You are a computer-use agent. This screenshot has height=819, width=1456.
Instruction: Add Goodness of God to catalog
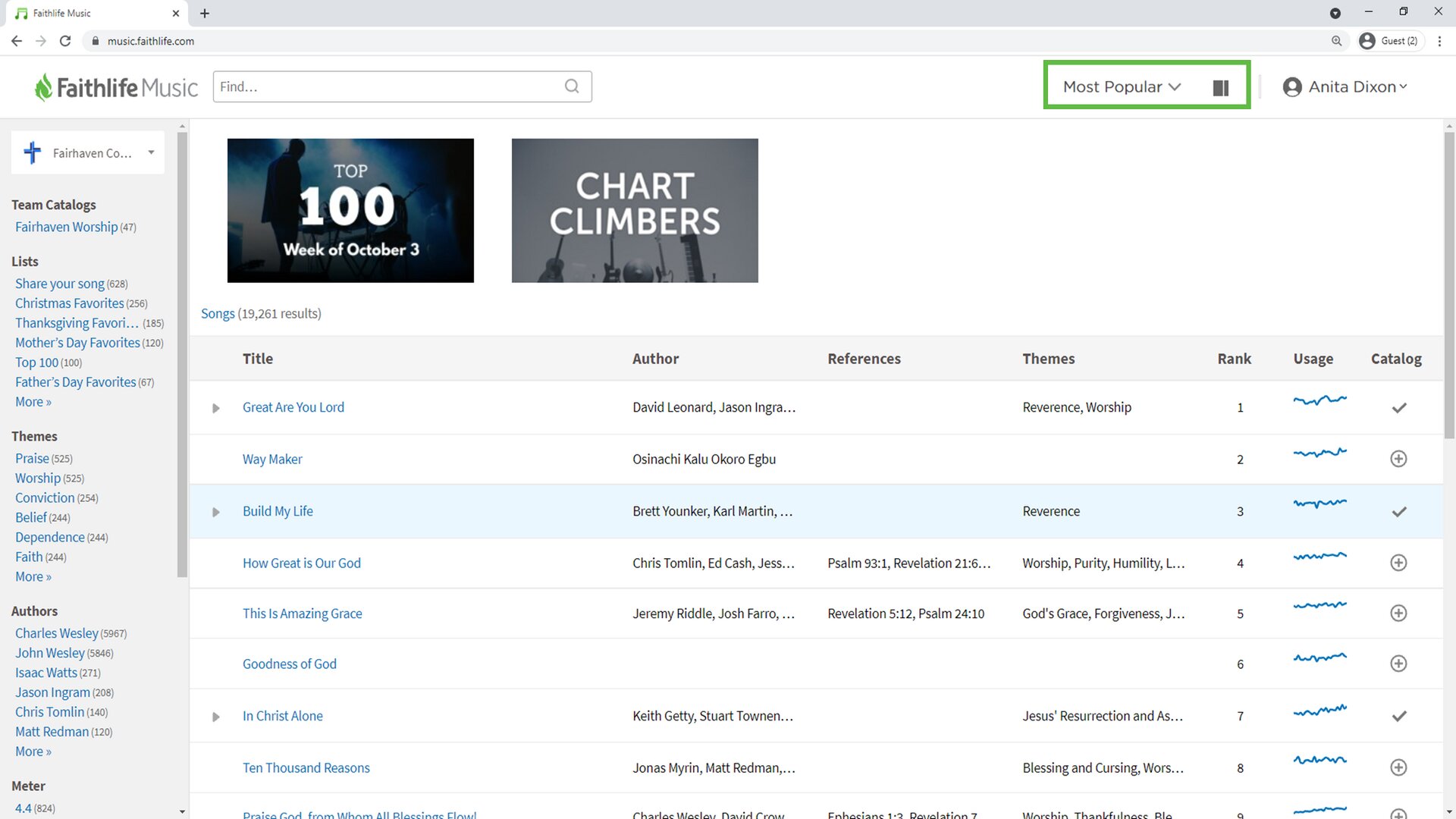[x=1398, y=664]
